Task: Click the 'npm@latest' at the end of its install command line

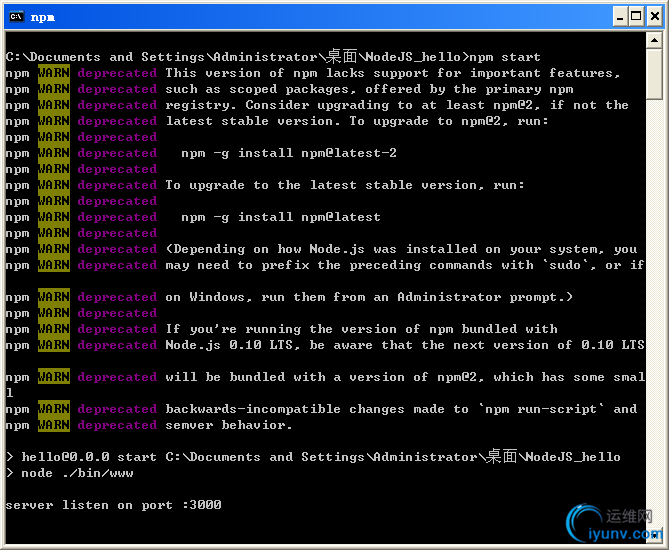Action: (x=340, y=217)
